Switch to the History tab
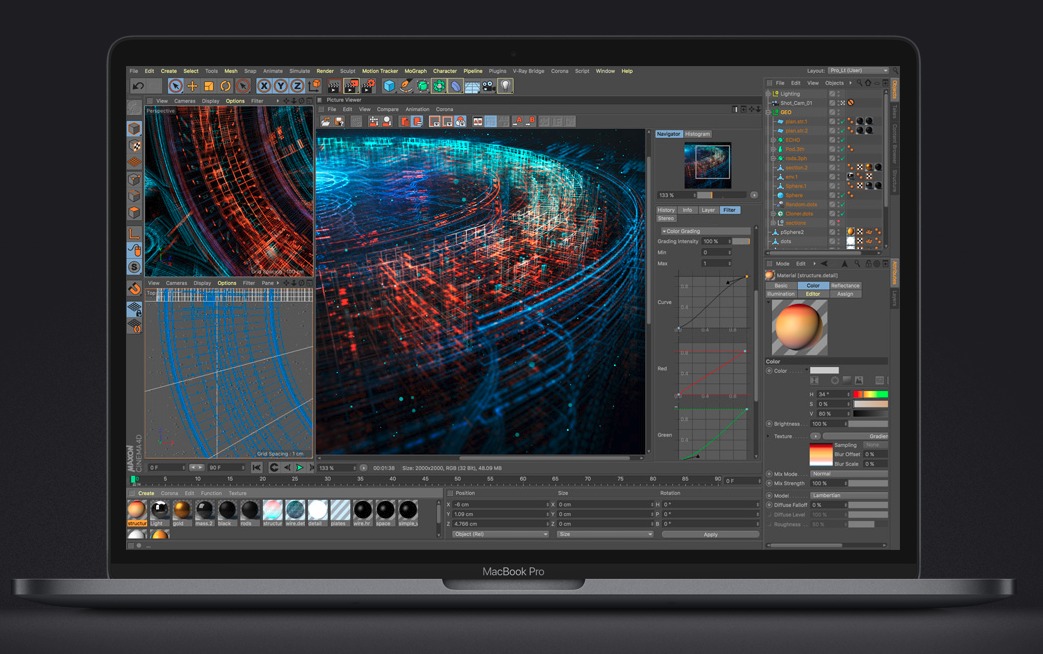The height and width of the screenshot is (654, 1043). [x=666, y=210]
